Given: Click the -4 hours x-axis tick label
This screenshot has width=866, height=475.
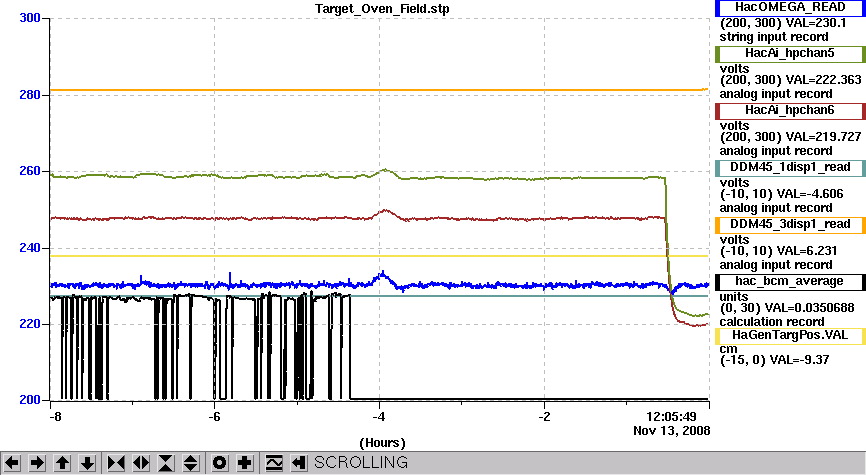Looking at the screenshot, I should click(379, 416).
